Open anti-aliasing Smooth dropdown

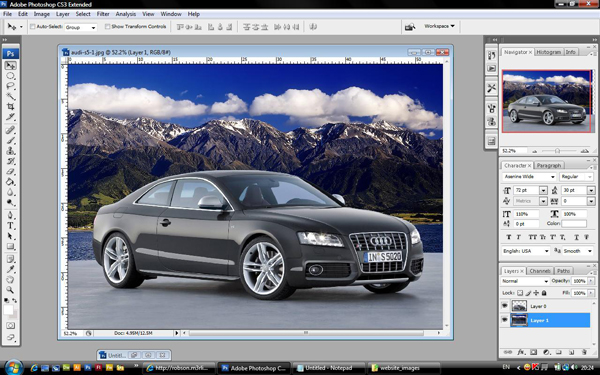click(x=578, y=251)
